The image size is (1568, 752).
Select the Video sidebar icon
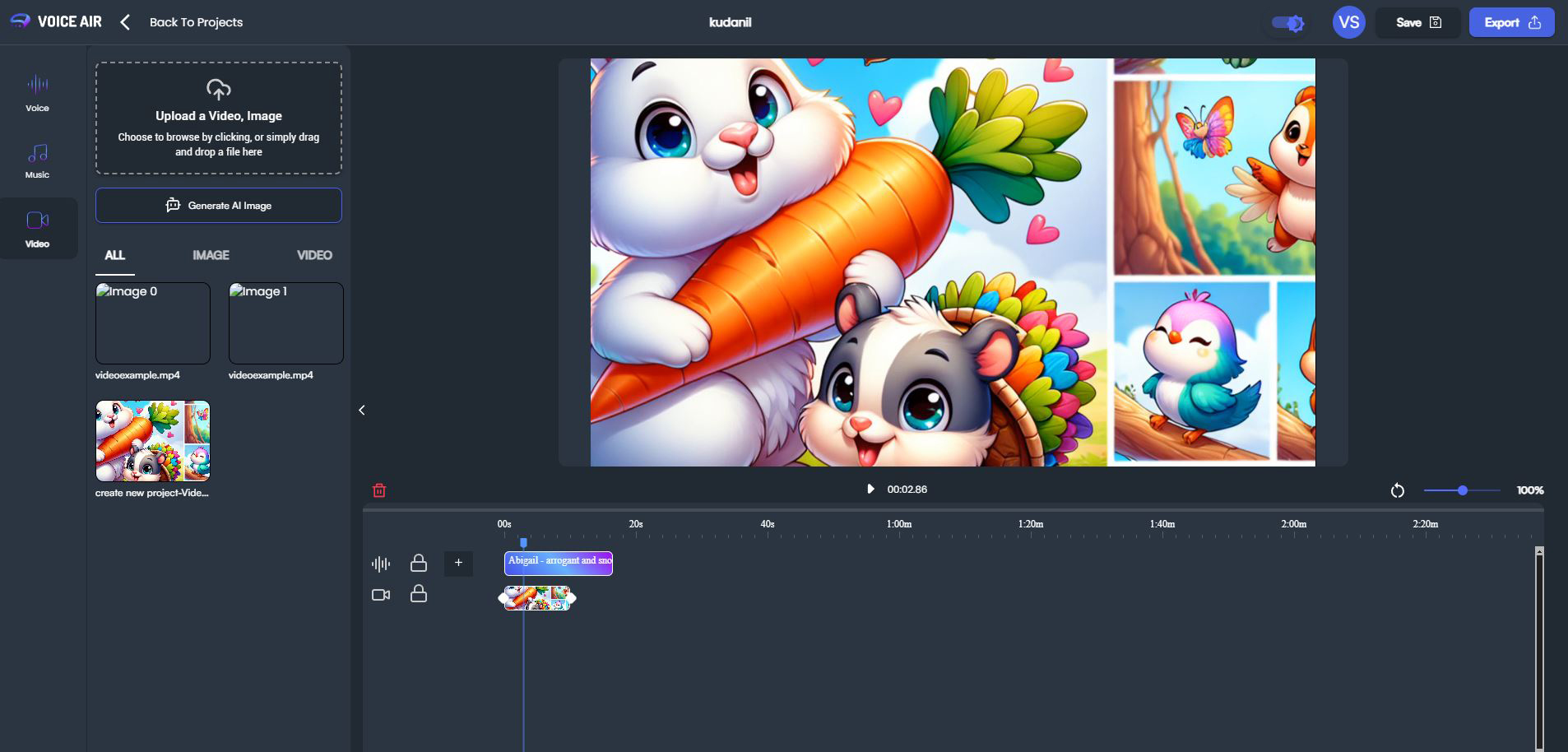click(x=38, y=228)
